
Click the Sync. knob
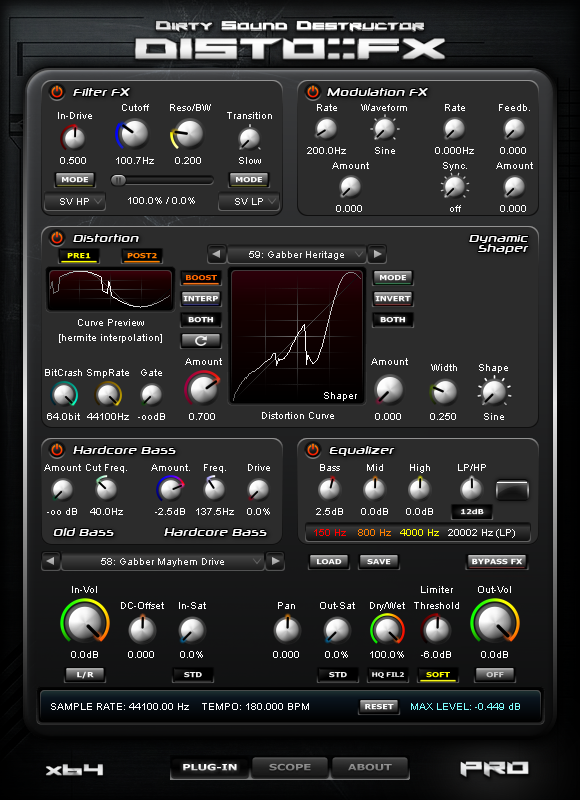click(454, 187)
